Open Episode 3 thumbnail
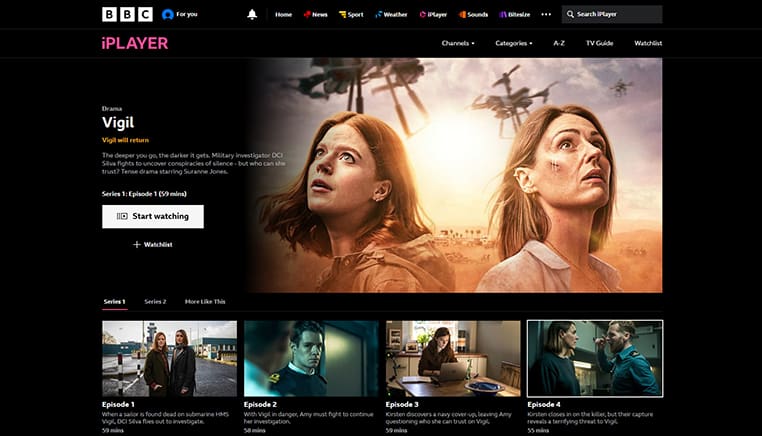 [453, 358]
